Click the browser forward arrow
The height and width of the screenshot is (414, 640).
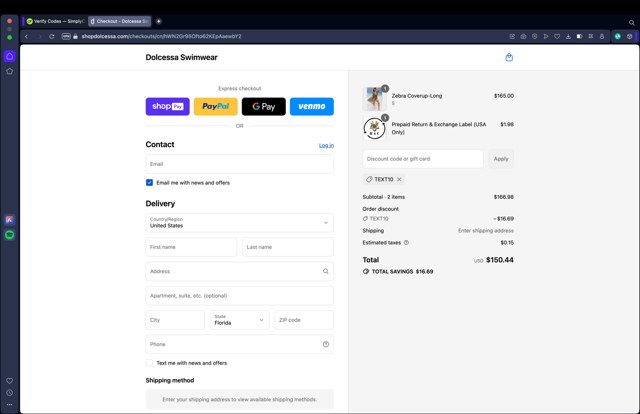pyautogui.click(x=40, y=36)
